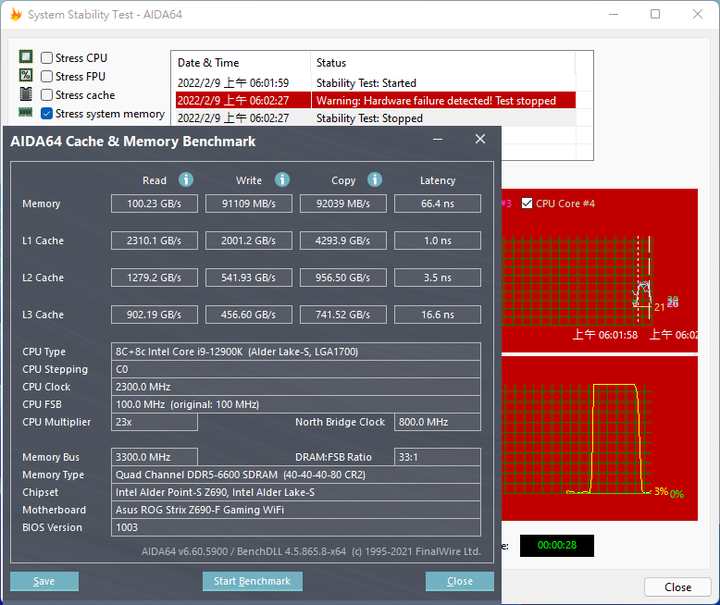Click Start Benchmark button
The image size is (720, 605).
click(252, 581)
